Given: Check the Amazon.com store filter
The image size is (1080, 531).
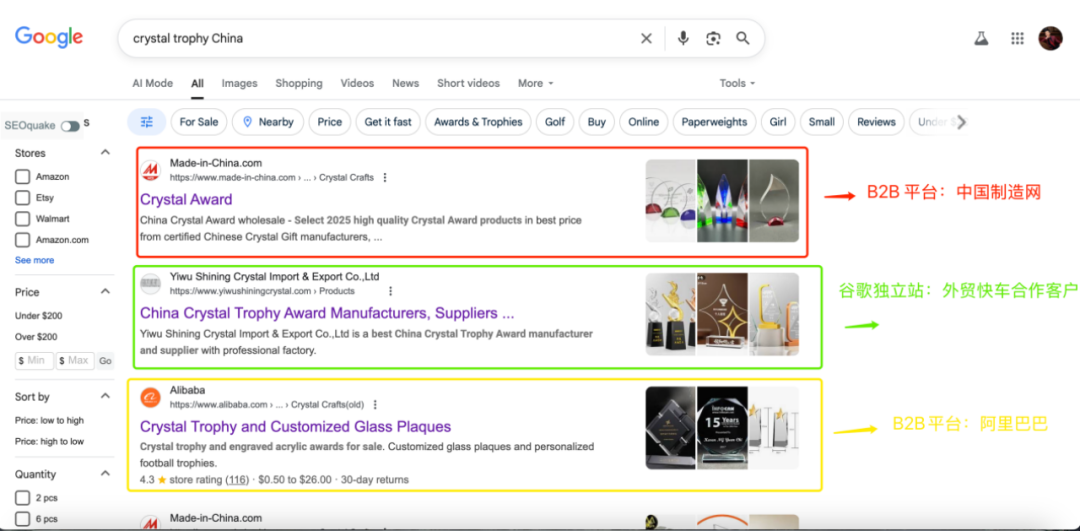Looking at the screenshot, I should (x=23, y=240).
